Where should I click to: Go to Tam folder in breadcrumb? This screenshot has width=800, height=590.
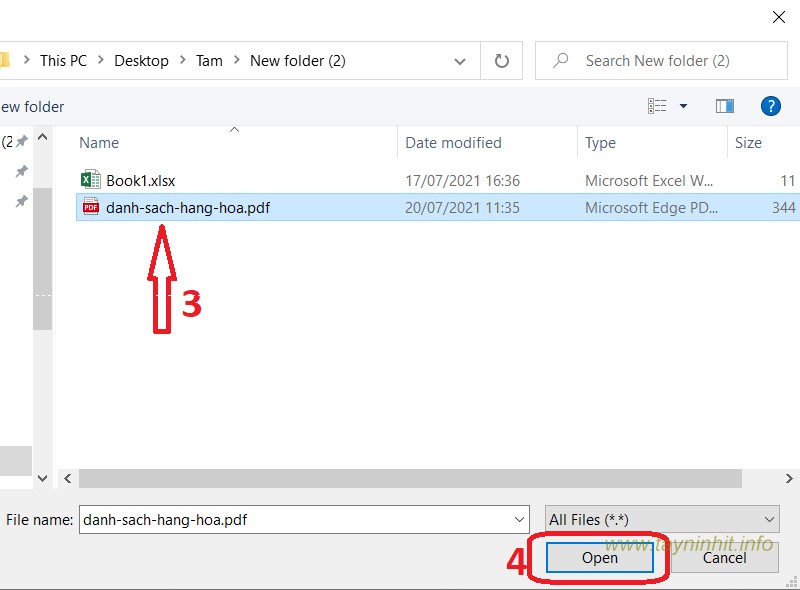[x=209, y=61]
